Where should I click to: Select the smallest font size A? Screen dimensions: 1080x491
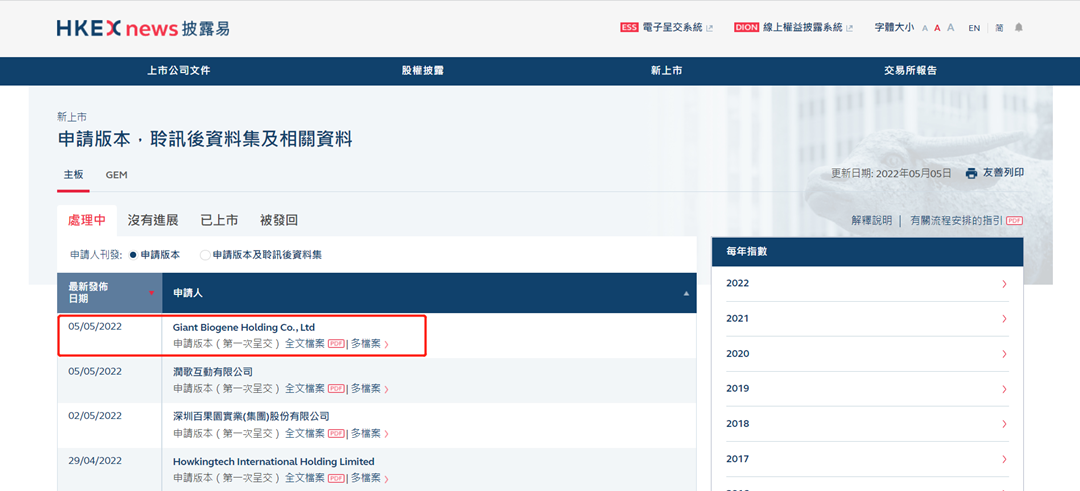coord(925,28)
